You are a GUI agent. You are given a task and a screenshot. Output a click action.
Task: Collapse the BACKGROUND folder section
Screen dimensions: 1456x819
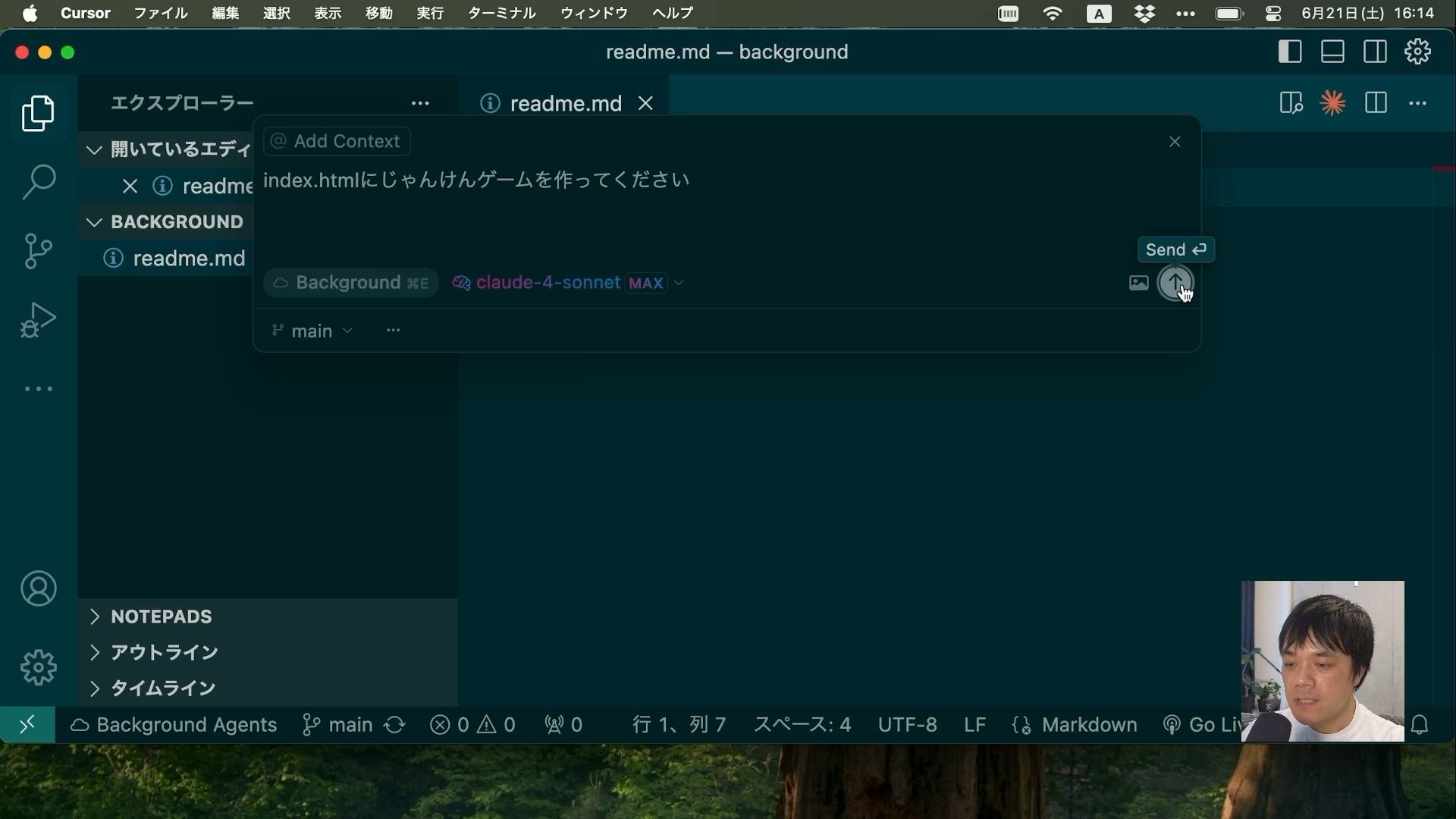click(x=93, y=221)
